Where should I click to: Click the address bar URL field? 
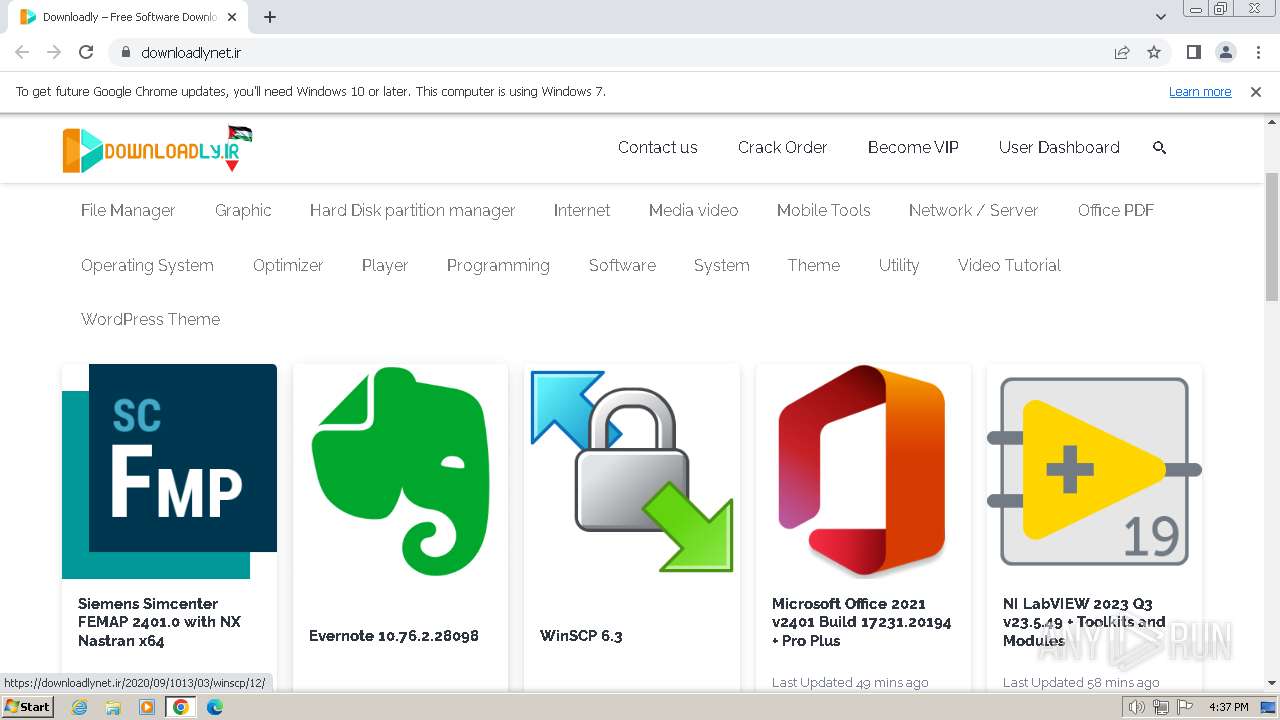(x=620, y=52)
